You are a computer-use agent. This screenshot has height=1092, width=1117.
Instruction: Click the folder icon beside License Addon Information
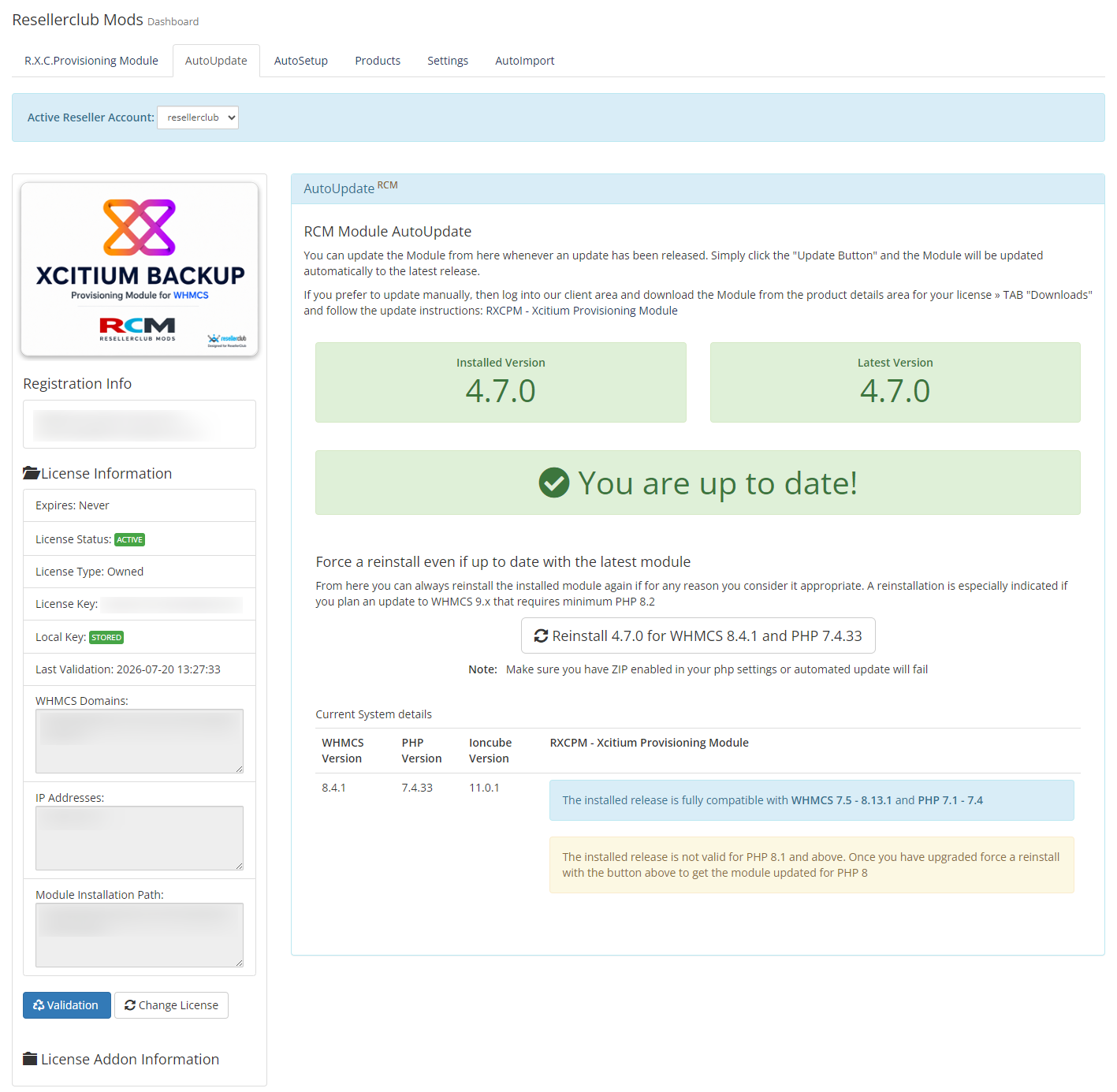coord(31,1059)
